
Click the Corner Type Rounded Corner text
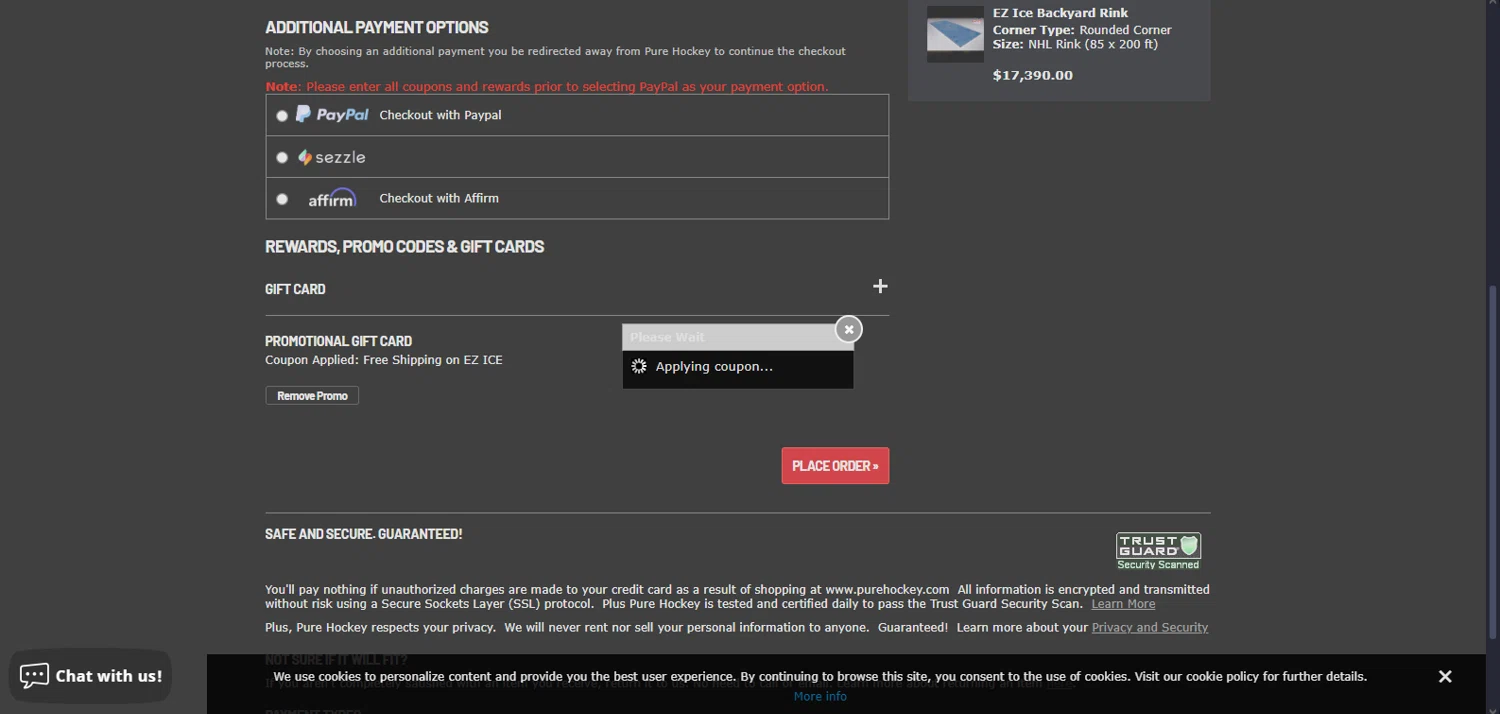point(1082,30)
